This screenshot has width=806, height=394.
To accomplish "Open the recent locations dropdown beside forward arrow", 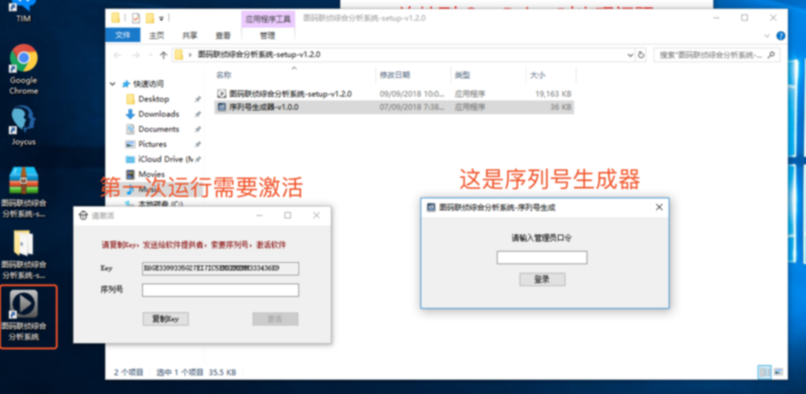I will click(150, 55).
